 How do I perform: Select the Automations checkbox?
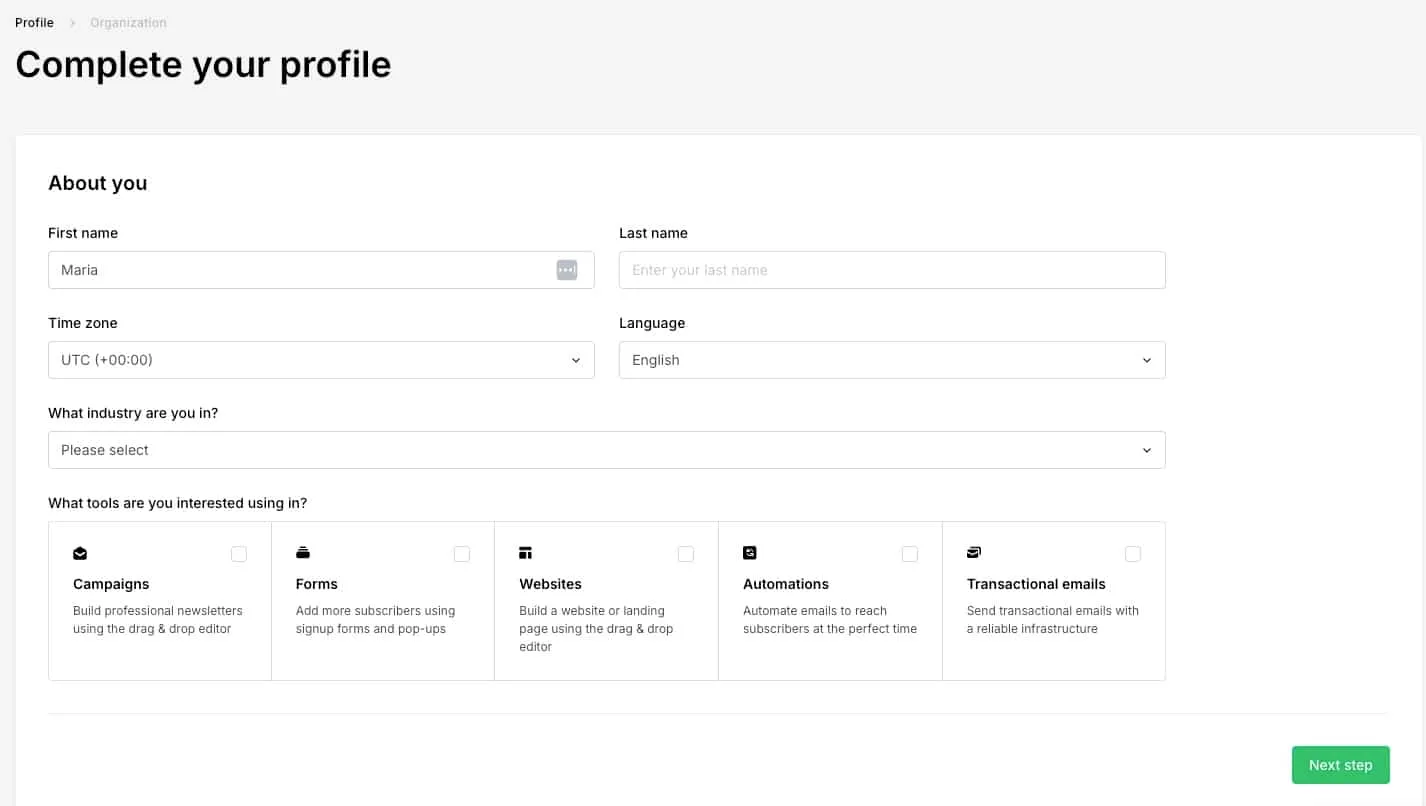[910, 554]
